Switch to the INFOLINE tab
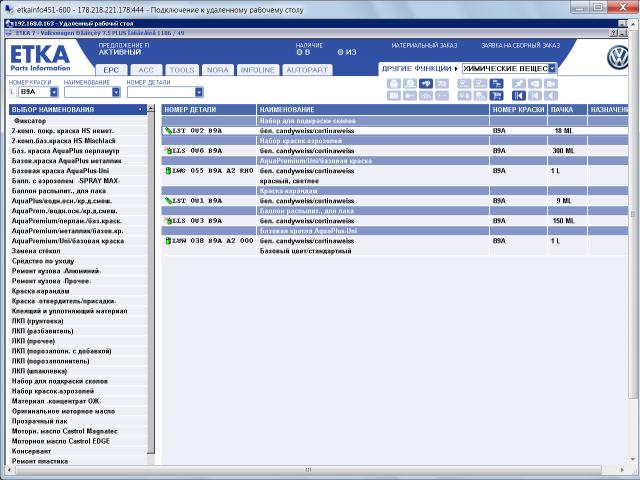 pyautogui.click(x=258, y=70)
